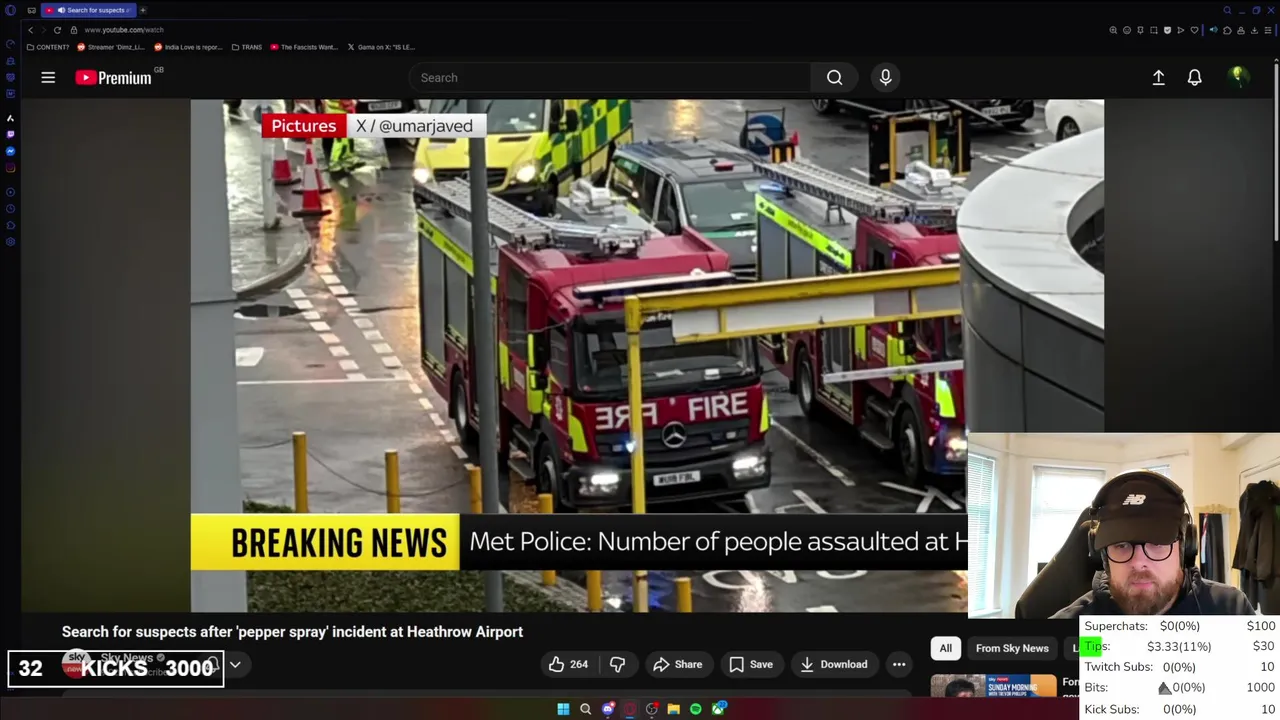This screenshot has width=1280, height=720.
Task: Open File Explorer from the taskbar
Action: 674,709
